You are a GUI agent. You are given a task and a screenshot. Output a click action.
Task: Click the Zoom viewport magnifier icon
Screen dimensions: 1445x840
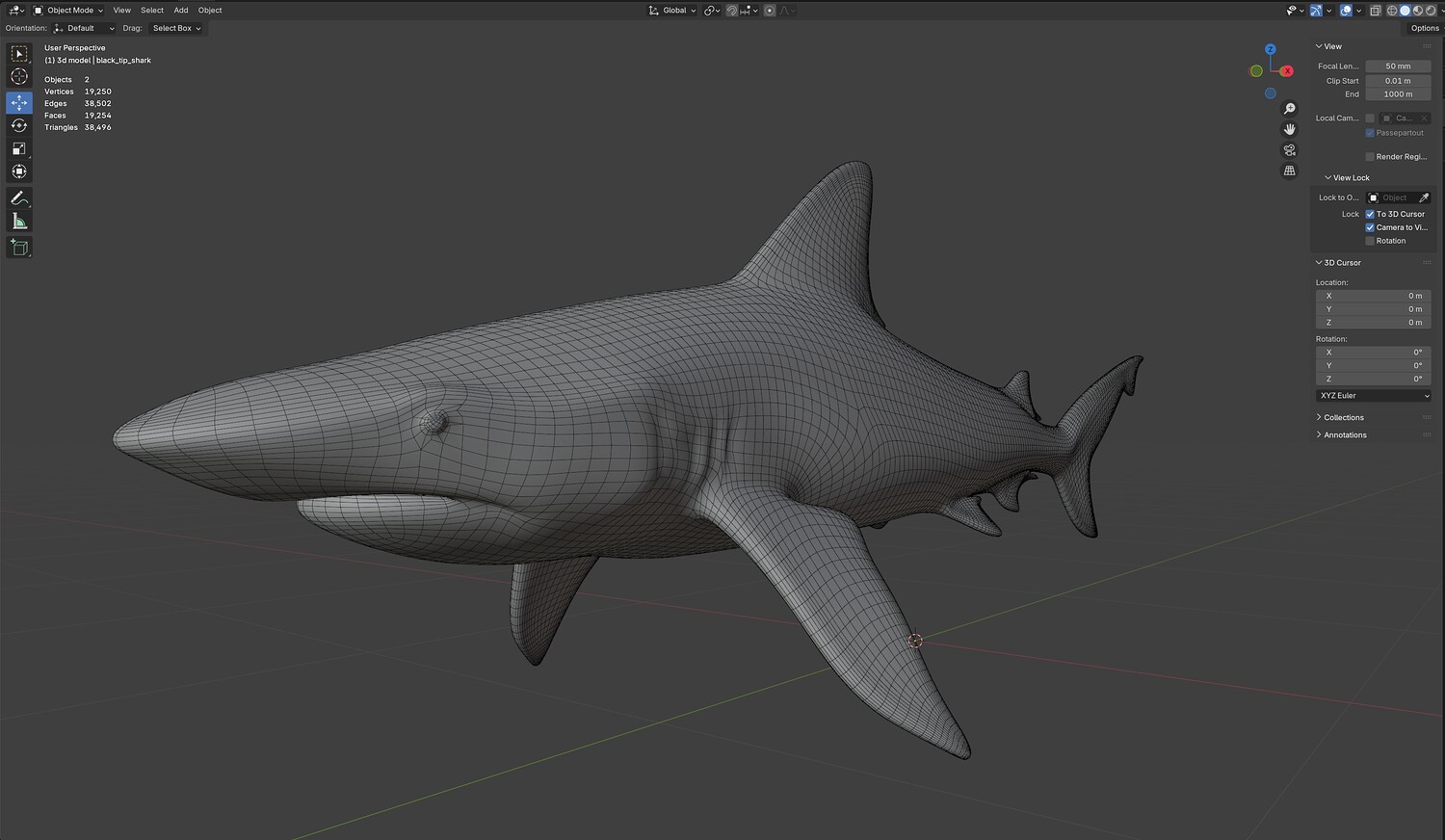point(1290,109)
